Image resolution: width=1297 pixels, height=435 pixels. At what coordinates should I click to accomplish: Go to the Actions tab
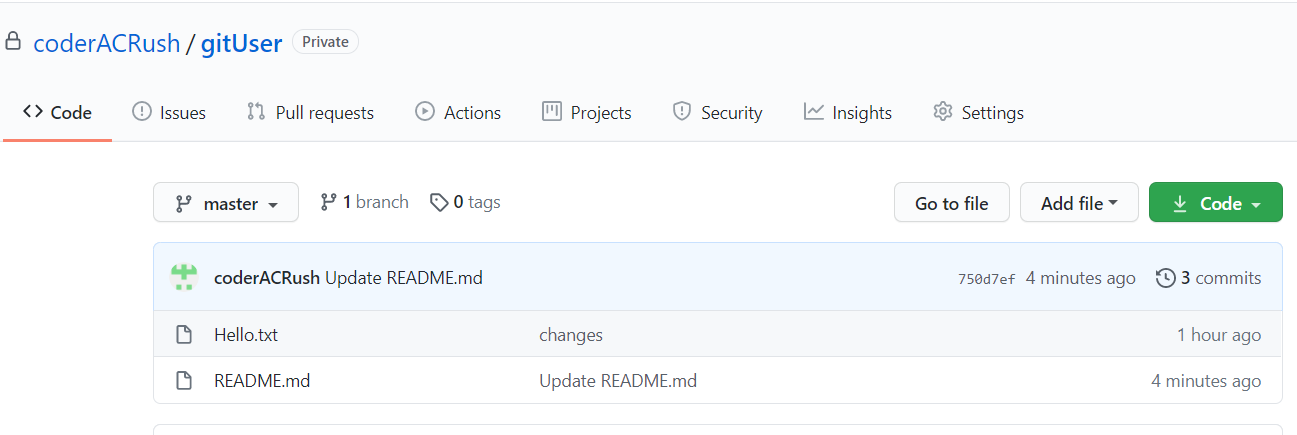point(458,113)
